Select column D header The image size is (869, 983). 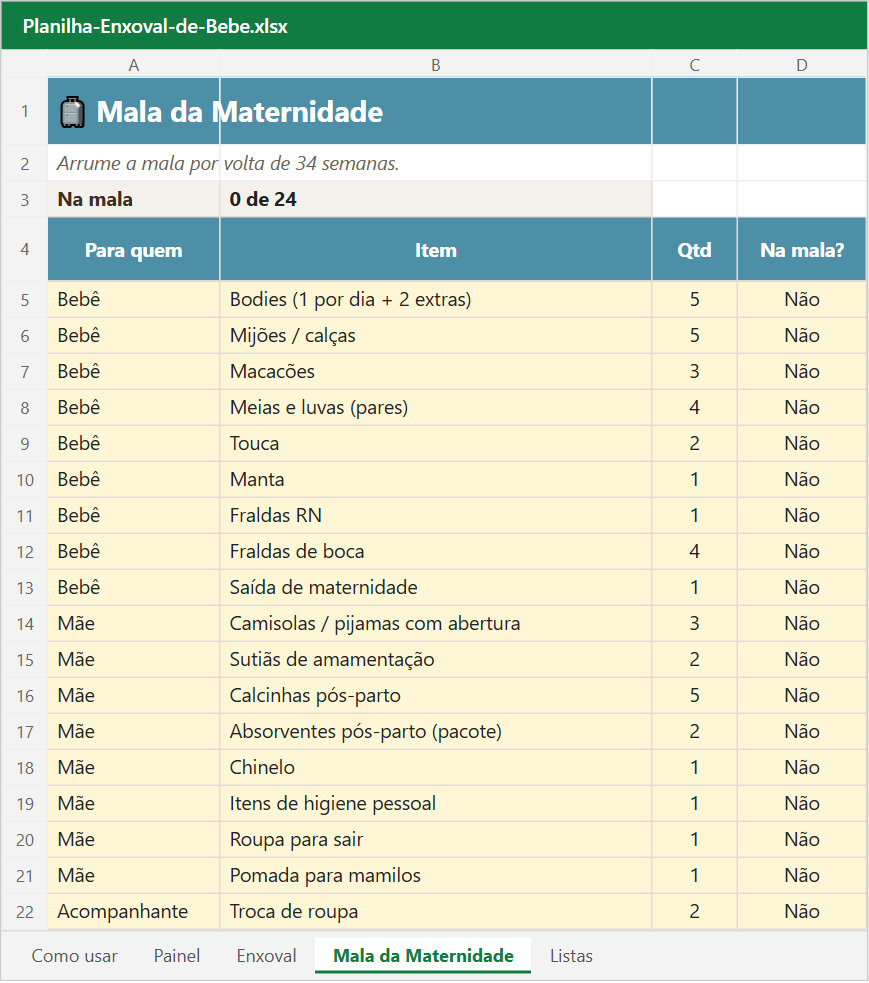(x=802, y=65)
